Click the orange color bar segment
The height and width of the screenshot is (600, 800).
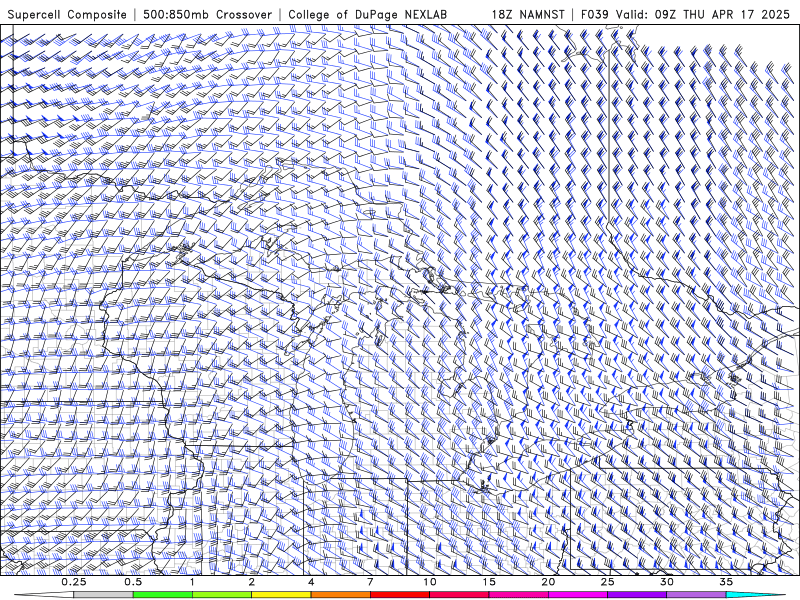click(341, 595)
